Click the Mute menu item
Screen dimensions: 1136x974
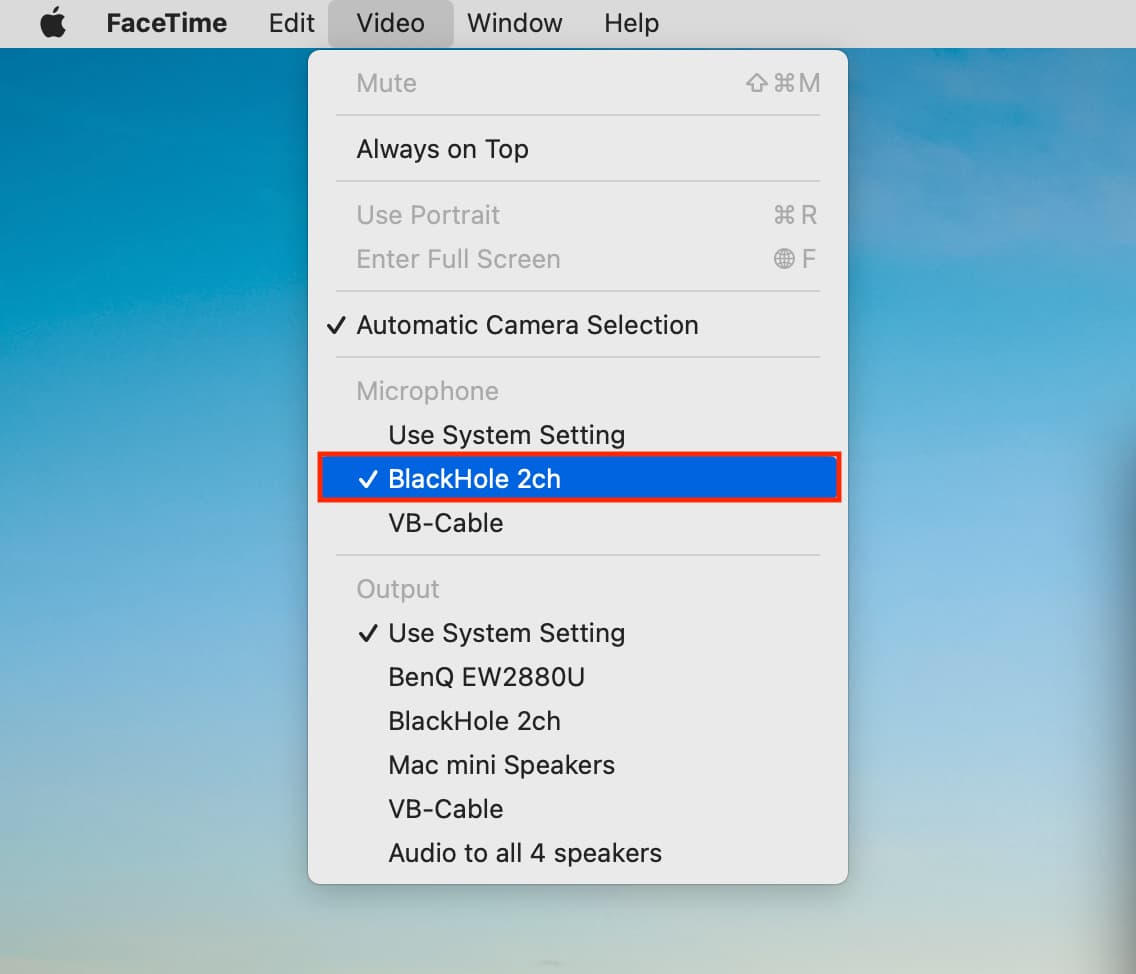577,83
